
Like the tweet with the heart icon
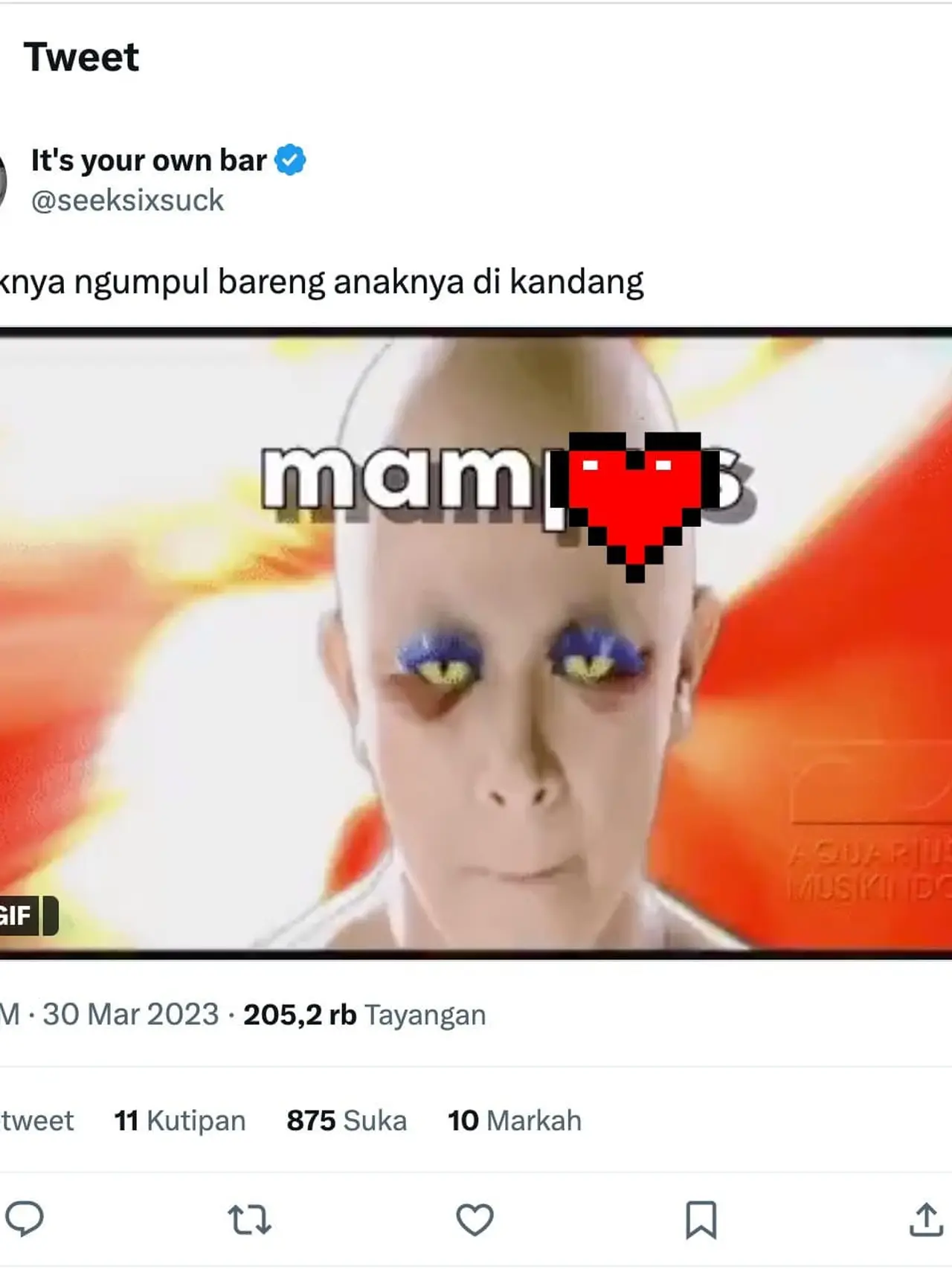click(475, 1220)
